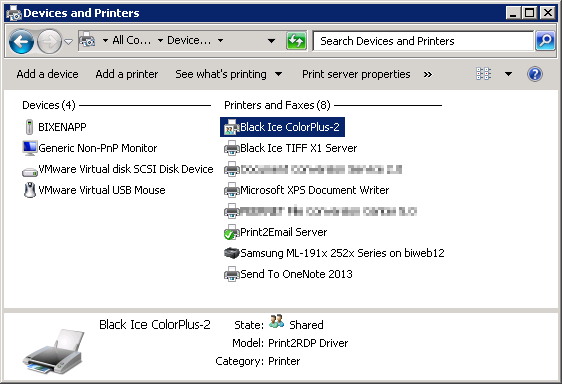The height and width of the screenshot is (384, 562).
Task: Select 'Samsung ML-191x 252x Series on biweb12' label
Action: pyautogui.click(x=342, y=253)
